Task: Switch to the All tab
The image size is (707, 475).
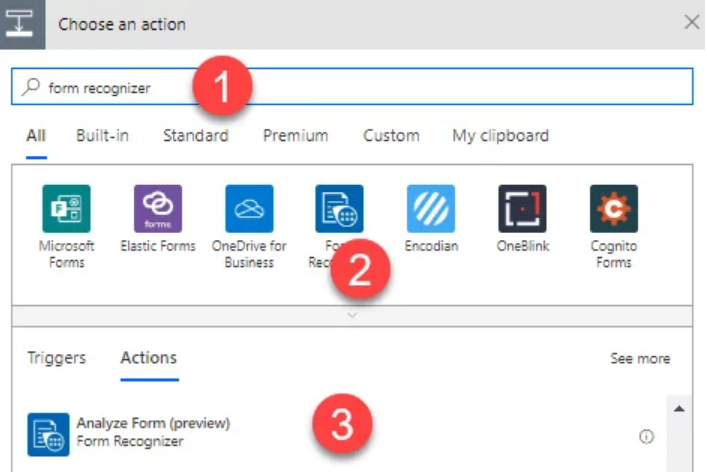Action: pos(36,136)
